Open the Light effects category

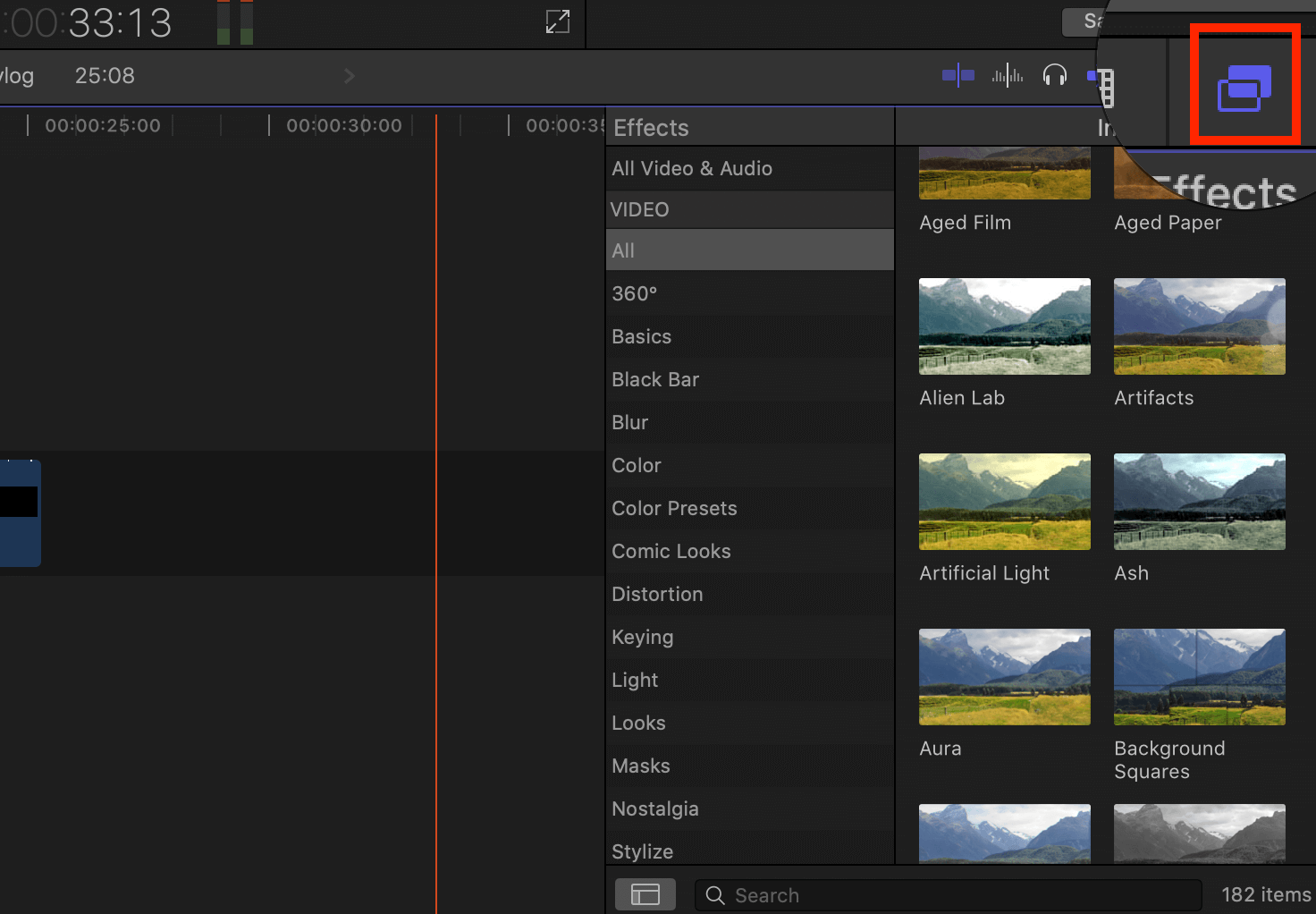750,680
